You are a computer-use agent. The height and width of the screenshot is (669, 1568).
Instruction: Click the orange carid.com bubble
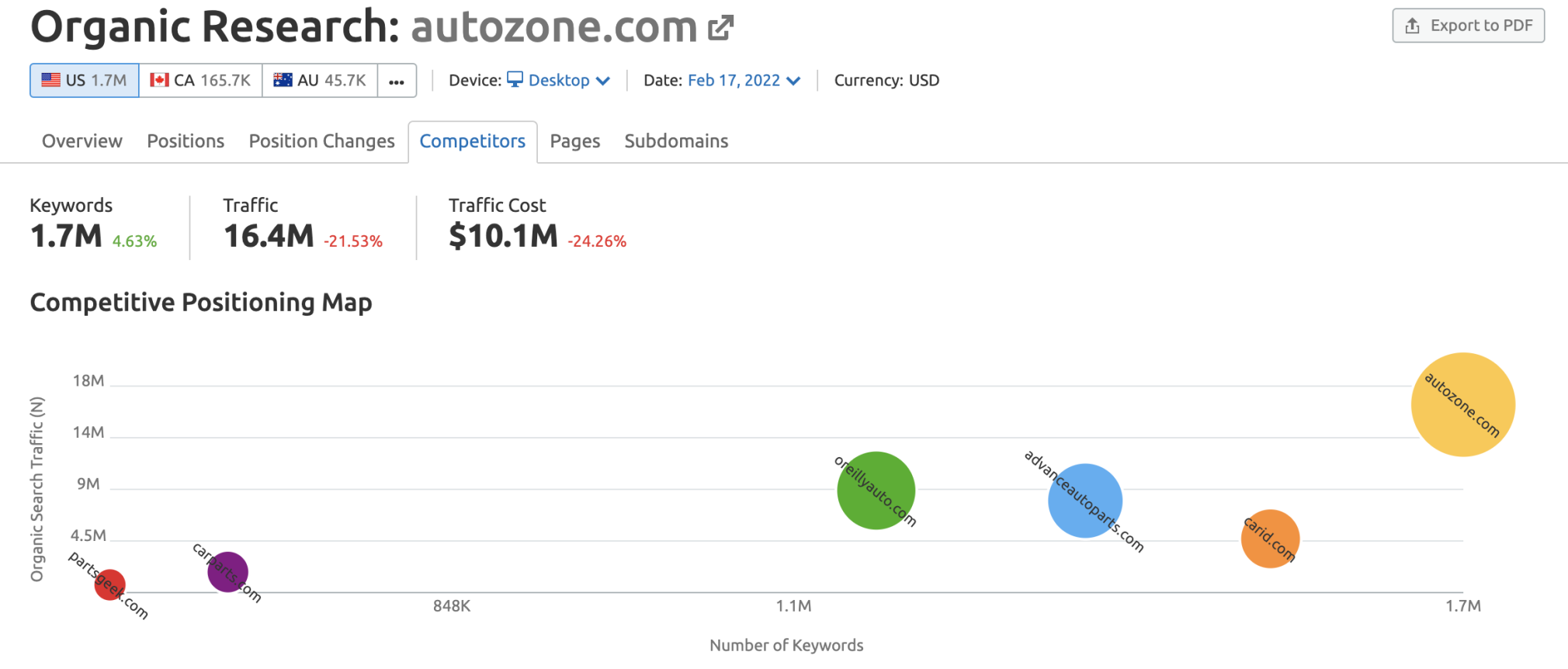pos(1271,539)
